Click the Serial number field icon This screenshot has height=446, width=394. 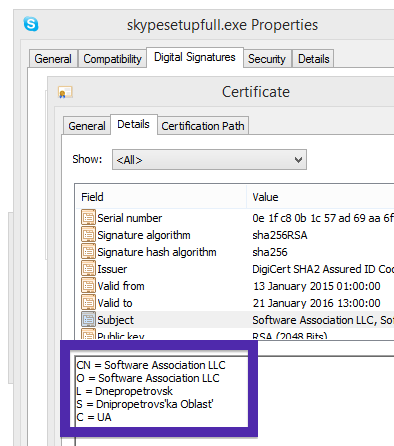[88, 218]
